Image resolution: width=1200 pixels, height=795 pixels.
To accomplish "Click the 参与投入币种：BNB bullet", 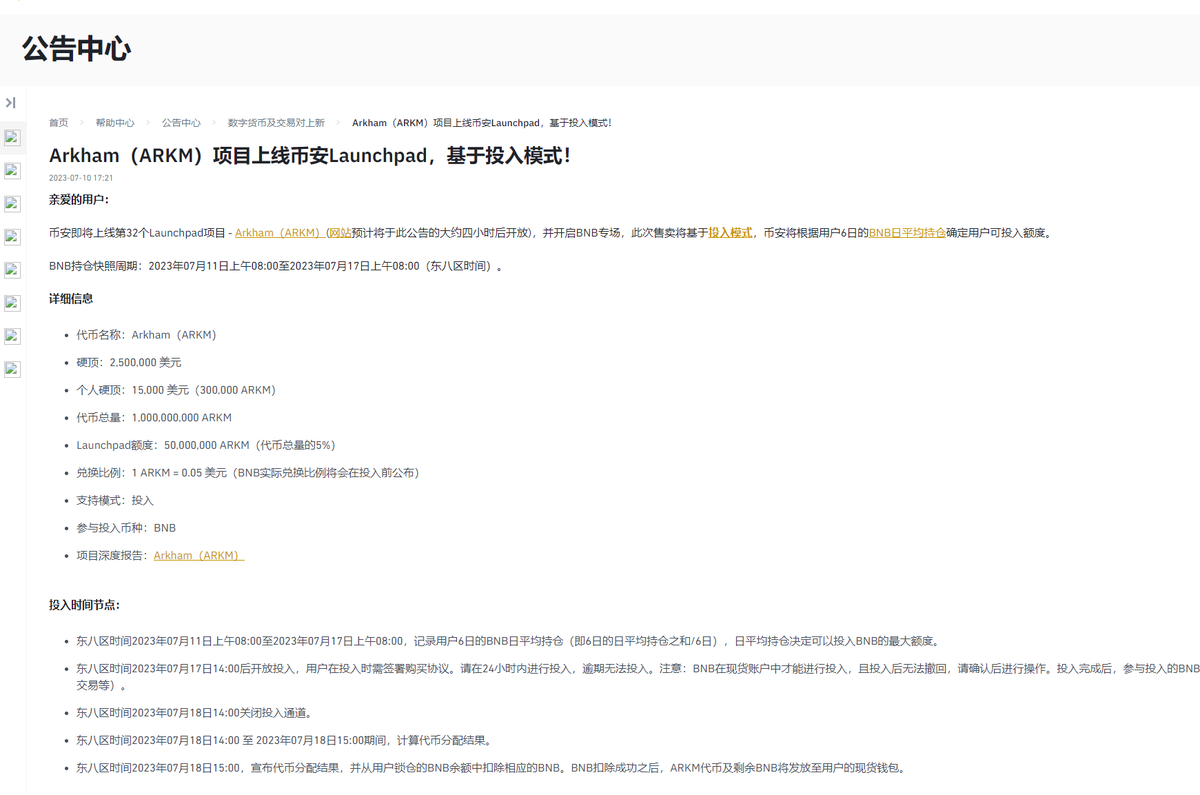I will (126, 528).
